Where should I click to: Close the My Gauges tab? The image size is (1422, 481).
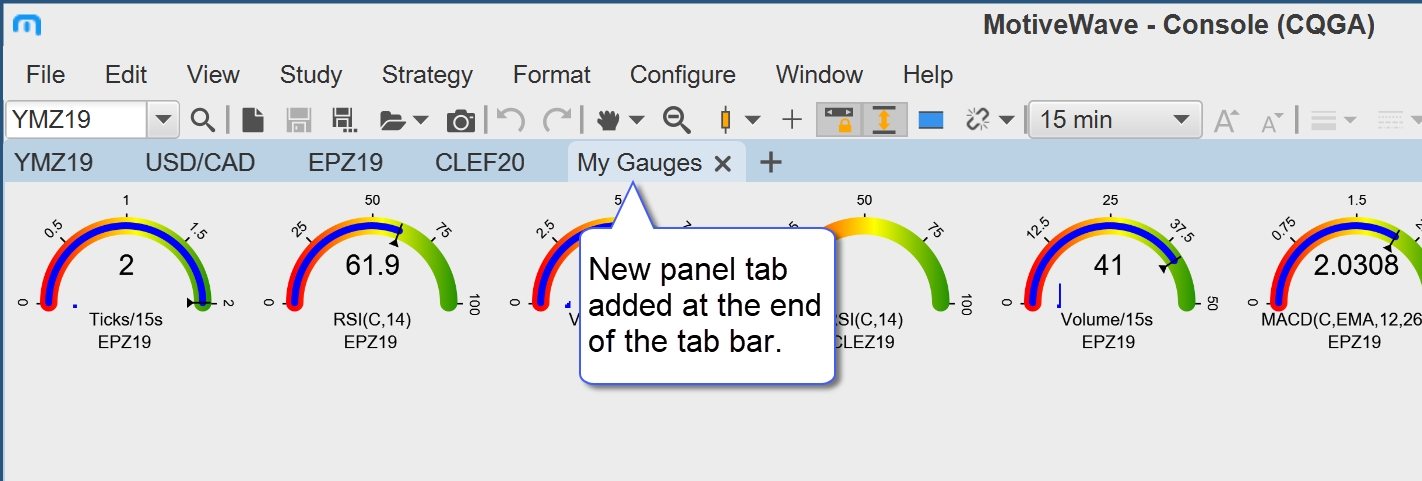pos(723,164)
